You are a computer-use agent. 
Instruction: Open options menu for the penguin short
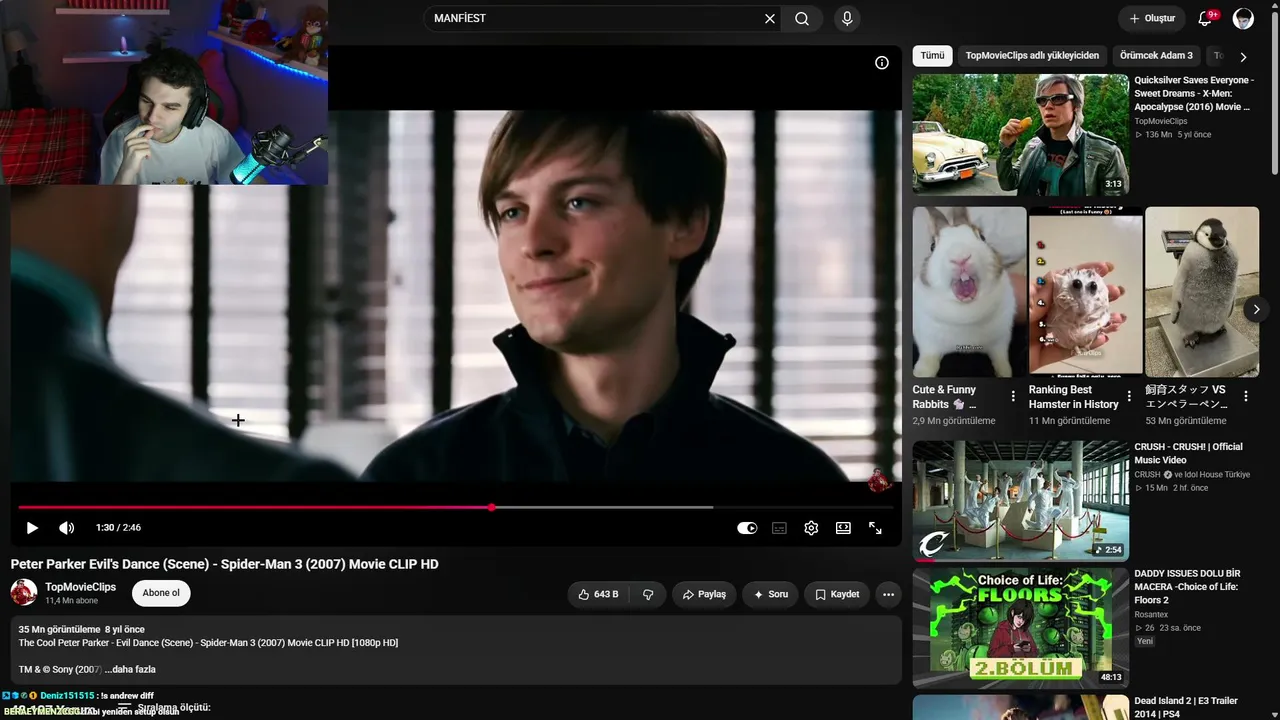click(1246, 396)
